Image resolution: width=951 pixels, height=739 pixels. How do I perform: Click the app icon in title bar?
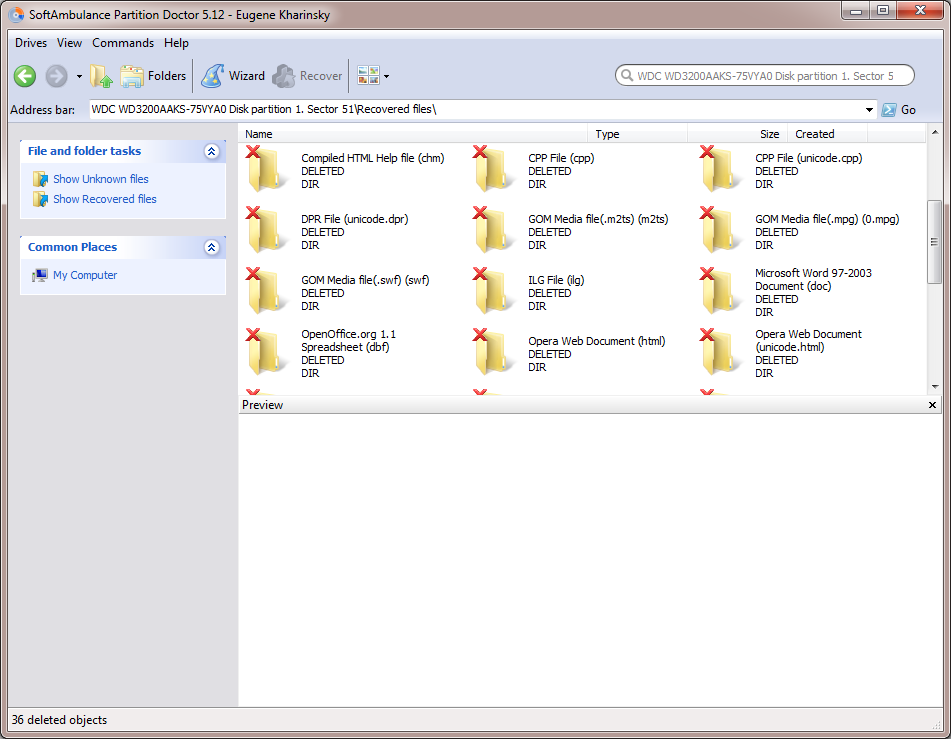pos(16,14)
